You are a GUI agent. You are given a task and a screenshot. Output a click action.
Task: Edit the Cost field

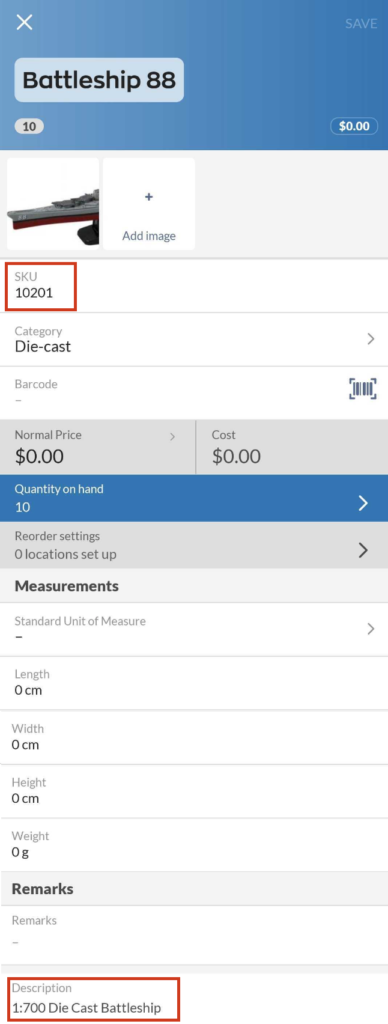(x=292, y=447)
